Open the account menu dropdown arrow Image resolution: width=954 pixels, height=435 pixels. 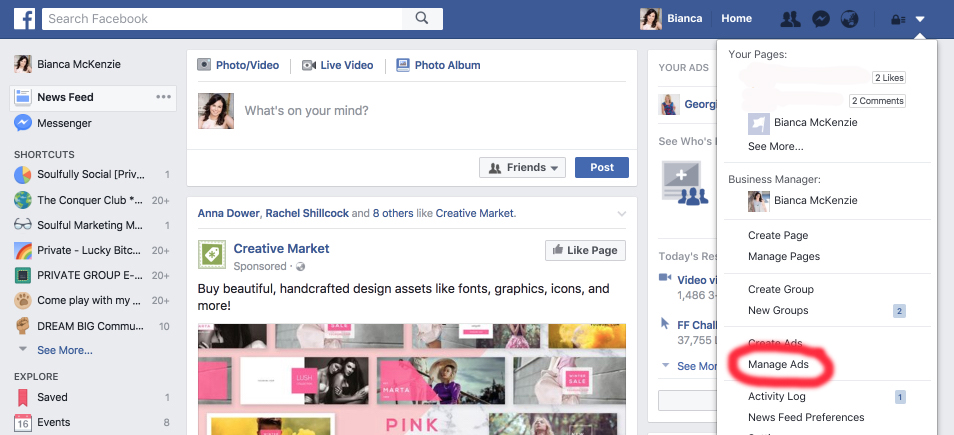click(x=920, y=19)
